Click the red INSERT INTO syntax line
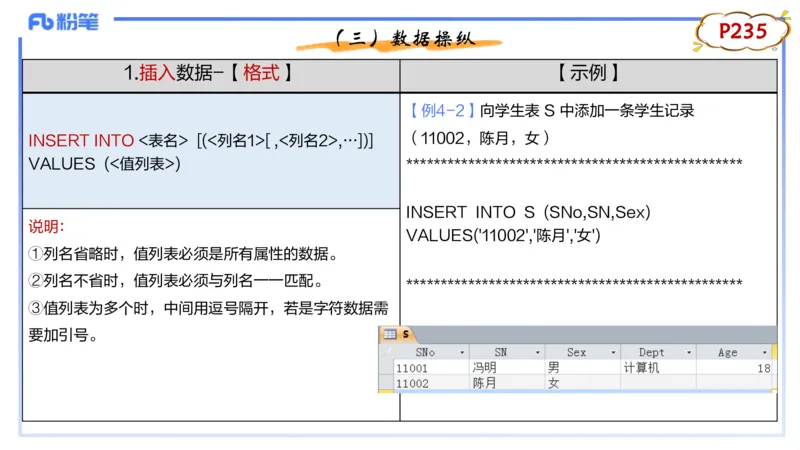 click(201, 140)
